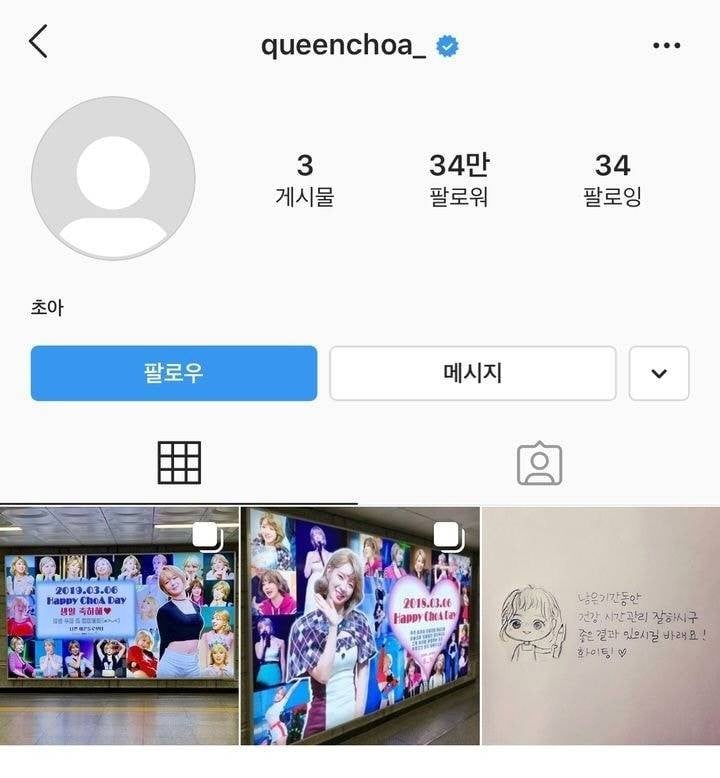Open the three-dot options menu
Viewport: 720px width, 778px height.
[x=666, y=46]
